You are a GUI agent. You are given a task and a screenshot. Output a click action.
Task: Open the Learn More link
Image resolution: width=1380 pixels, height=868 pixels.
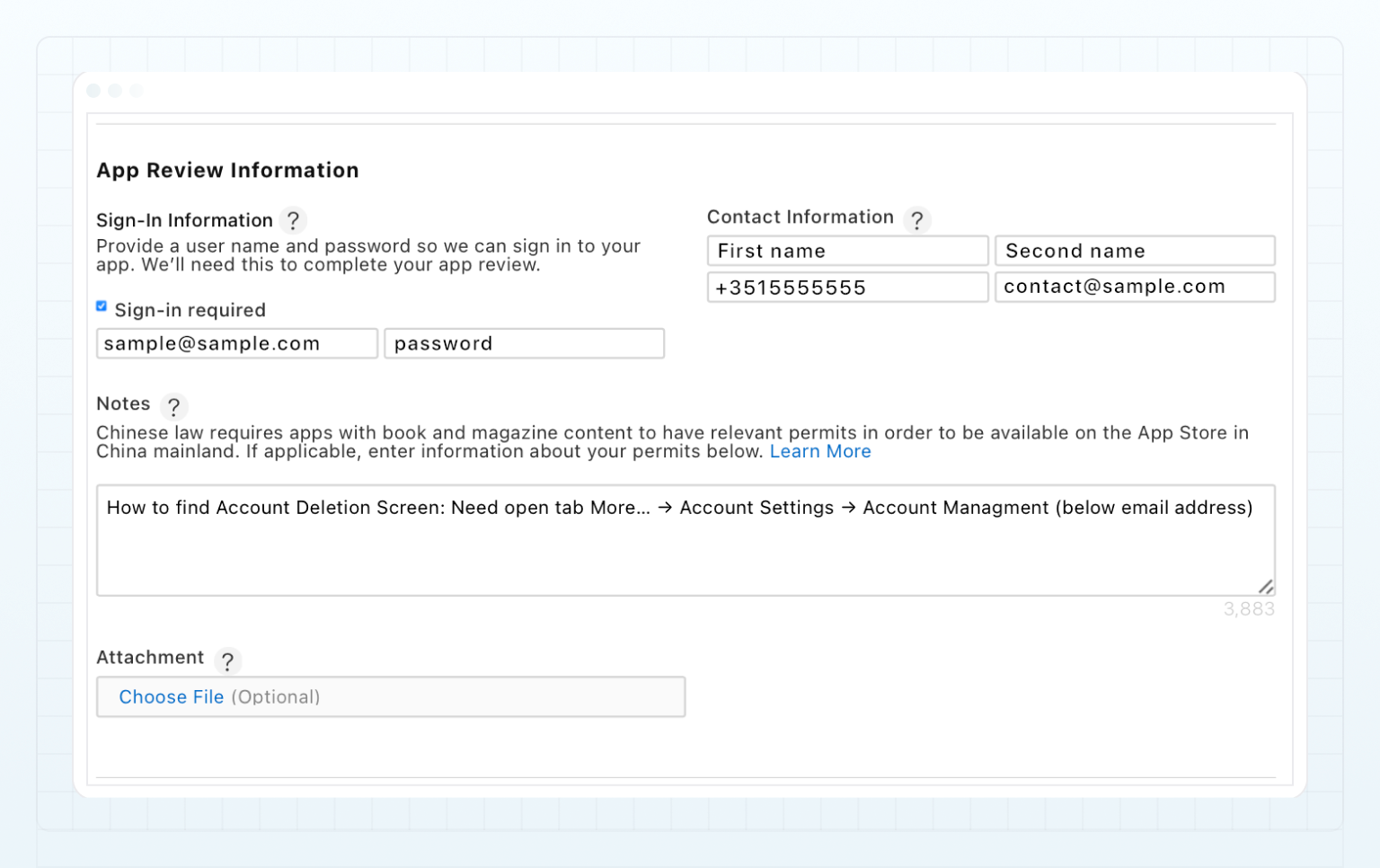pyautogui.click(x=819, y=451)
